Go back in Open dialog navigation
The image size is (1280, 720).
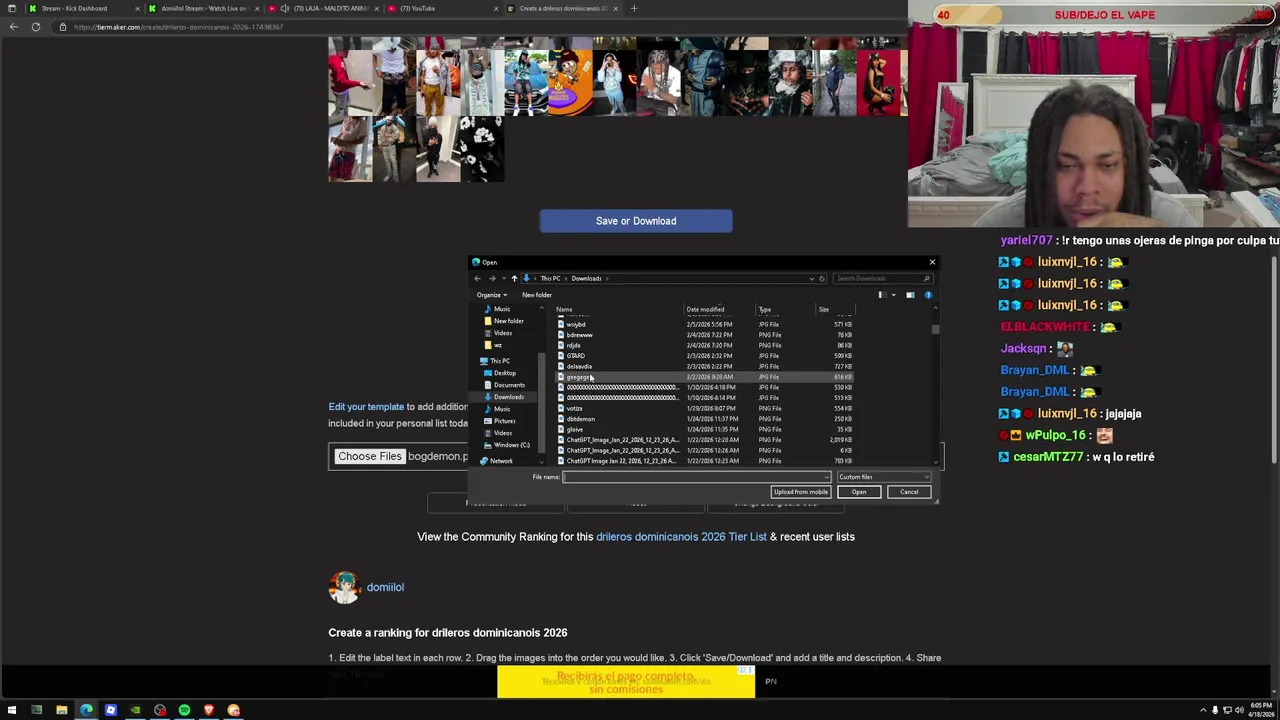478,278
